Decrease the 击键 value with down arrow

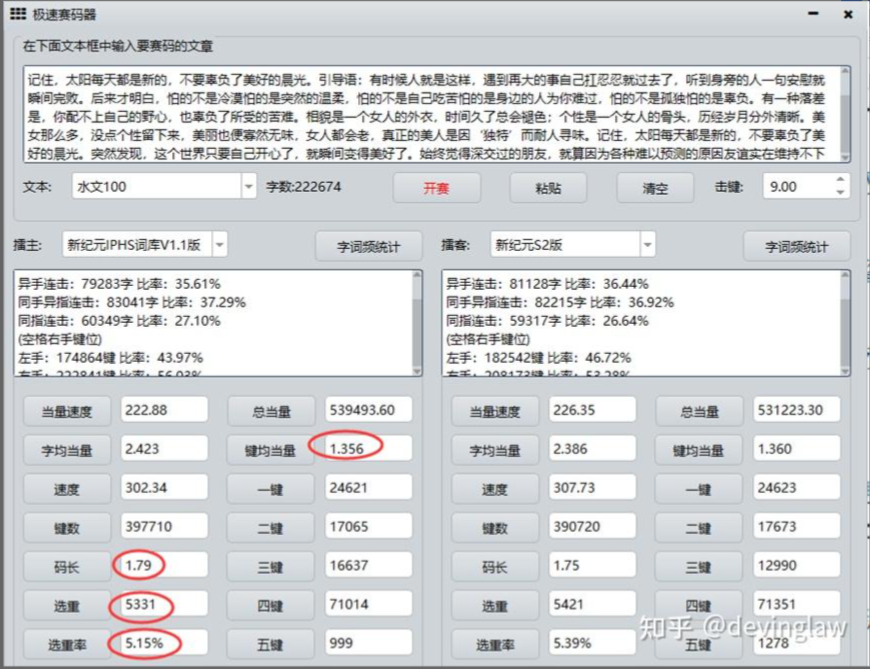pos(840,193)
